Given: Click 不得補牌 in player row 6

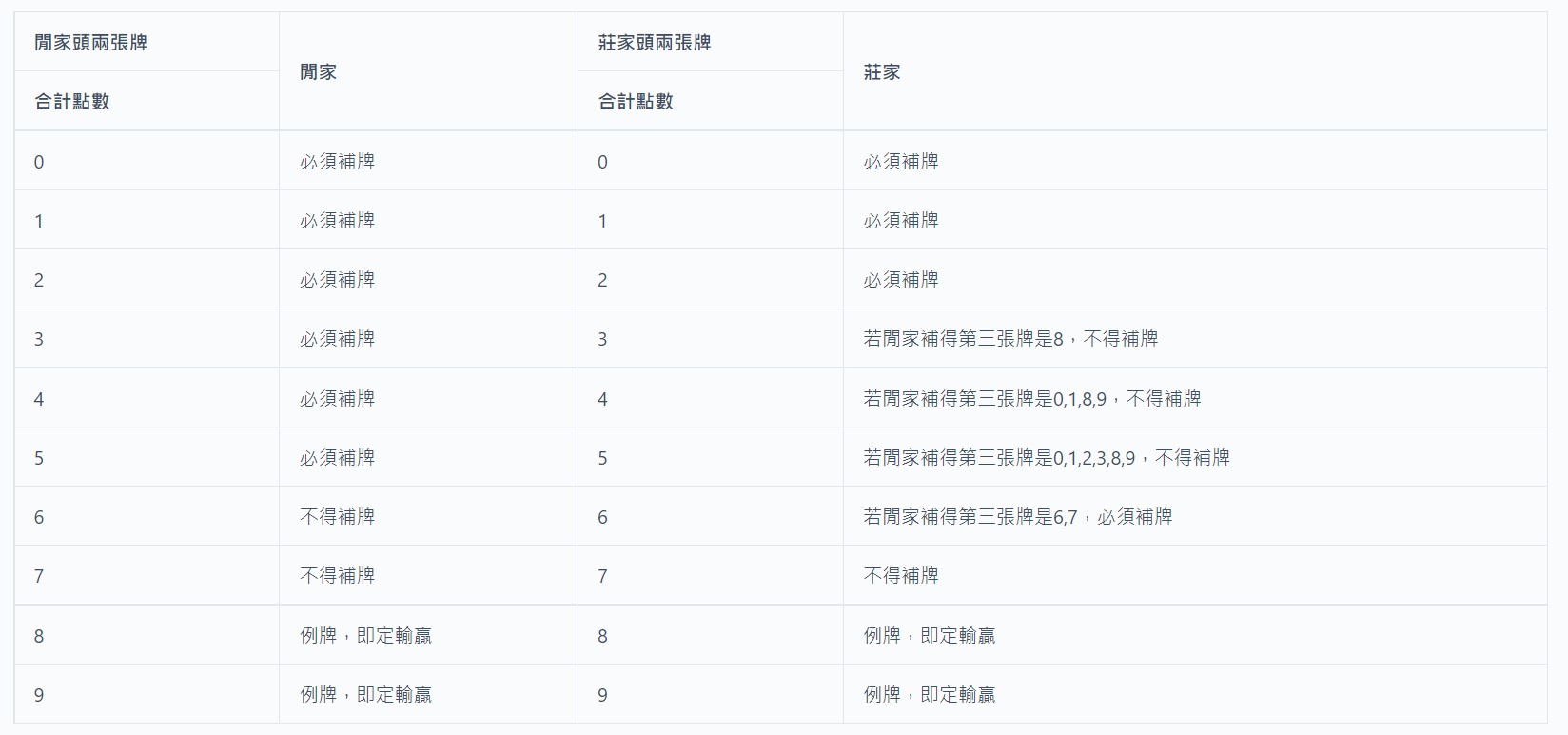Looking at the screenshot, I should tap(337, 517).
